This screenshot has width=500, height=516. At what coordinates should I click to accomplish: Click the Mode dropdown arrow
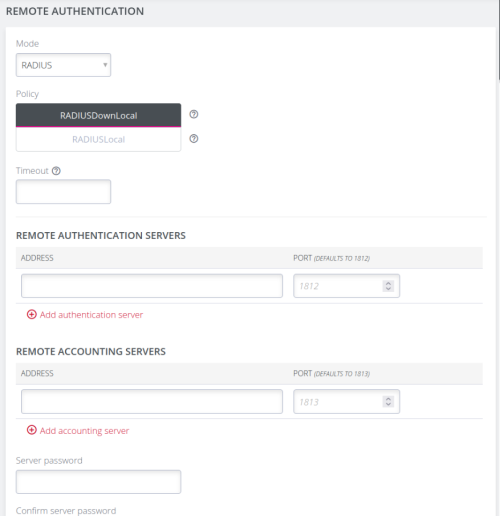coord(105,65)
